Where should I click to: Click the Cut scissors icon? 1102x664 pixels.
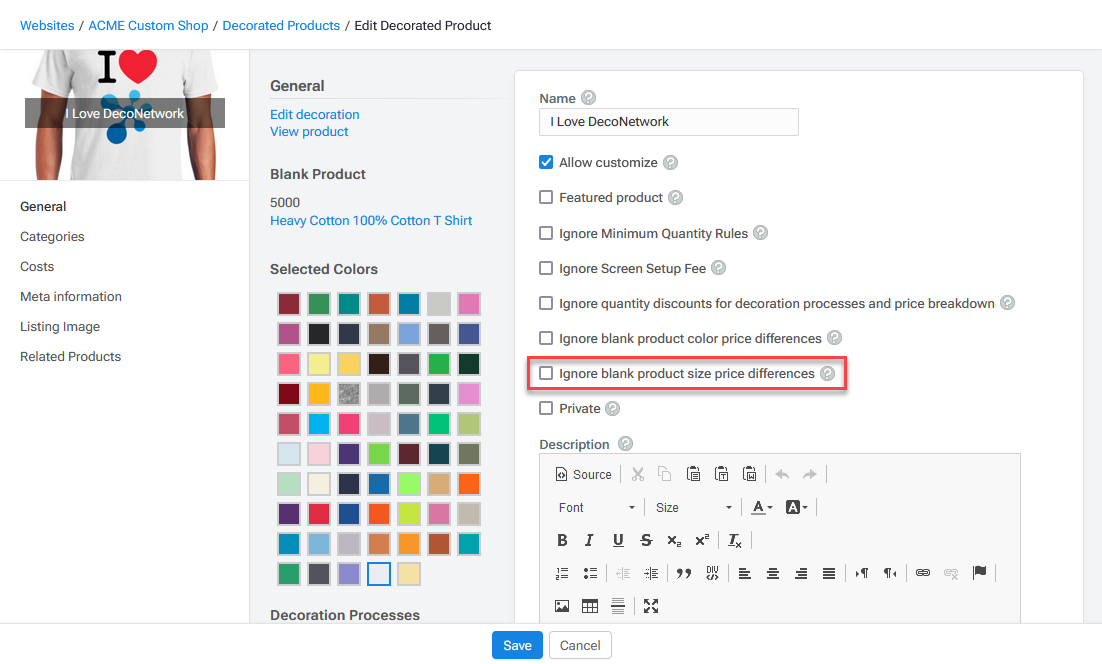click(x=637, y=474)
